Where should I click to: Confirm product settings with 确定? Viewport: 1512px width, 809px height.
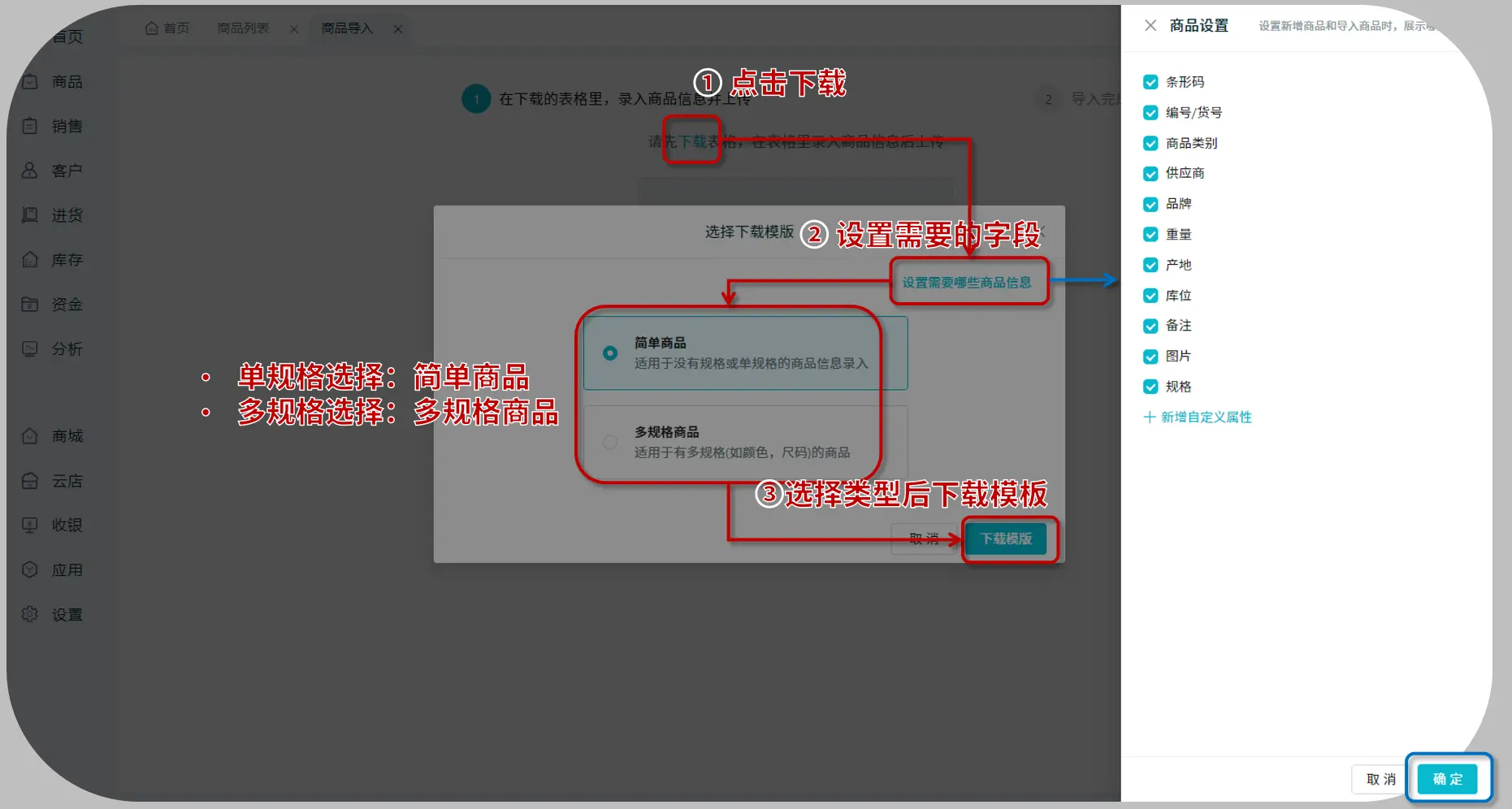1448,779
